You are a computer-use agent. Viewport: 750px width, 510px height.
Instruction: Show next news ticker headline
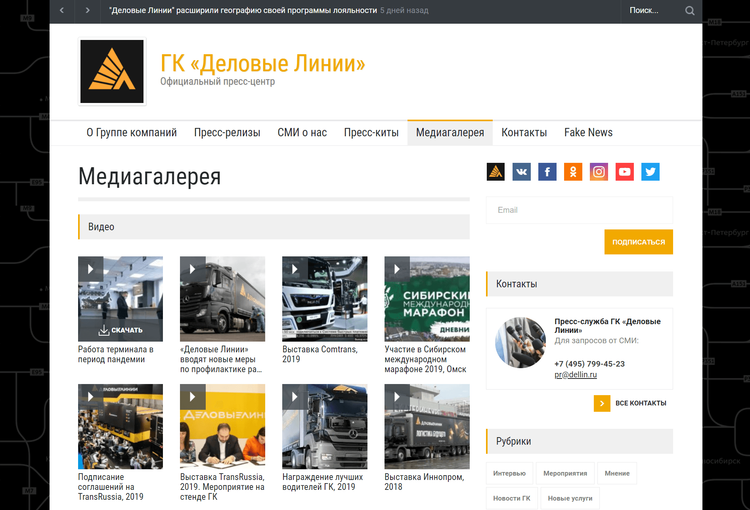coord(87,11)
